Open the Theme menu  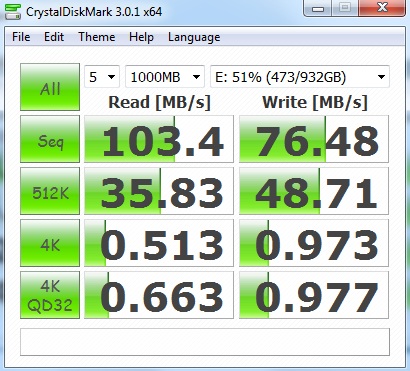point(97,37)
